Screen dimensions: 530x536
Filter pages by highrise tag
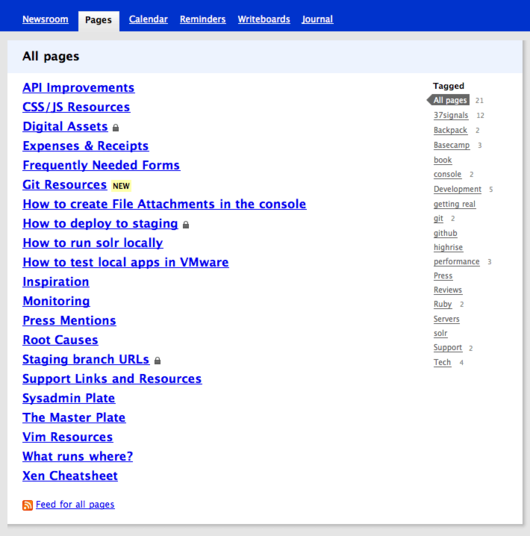[448, 247]
